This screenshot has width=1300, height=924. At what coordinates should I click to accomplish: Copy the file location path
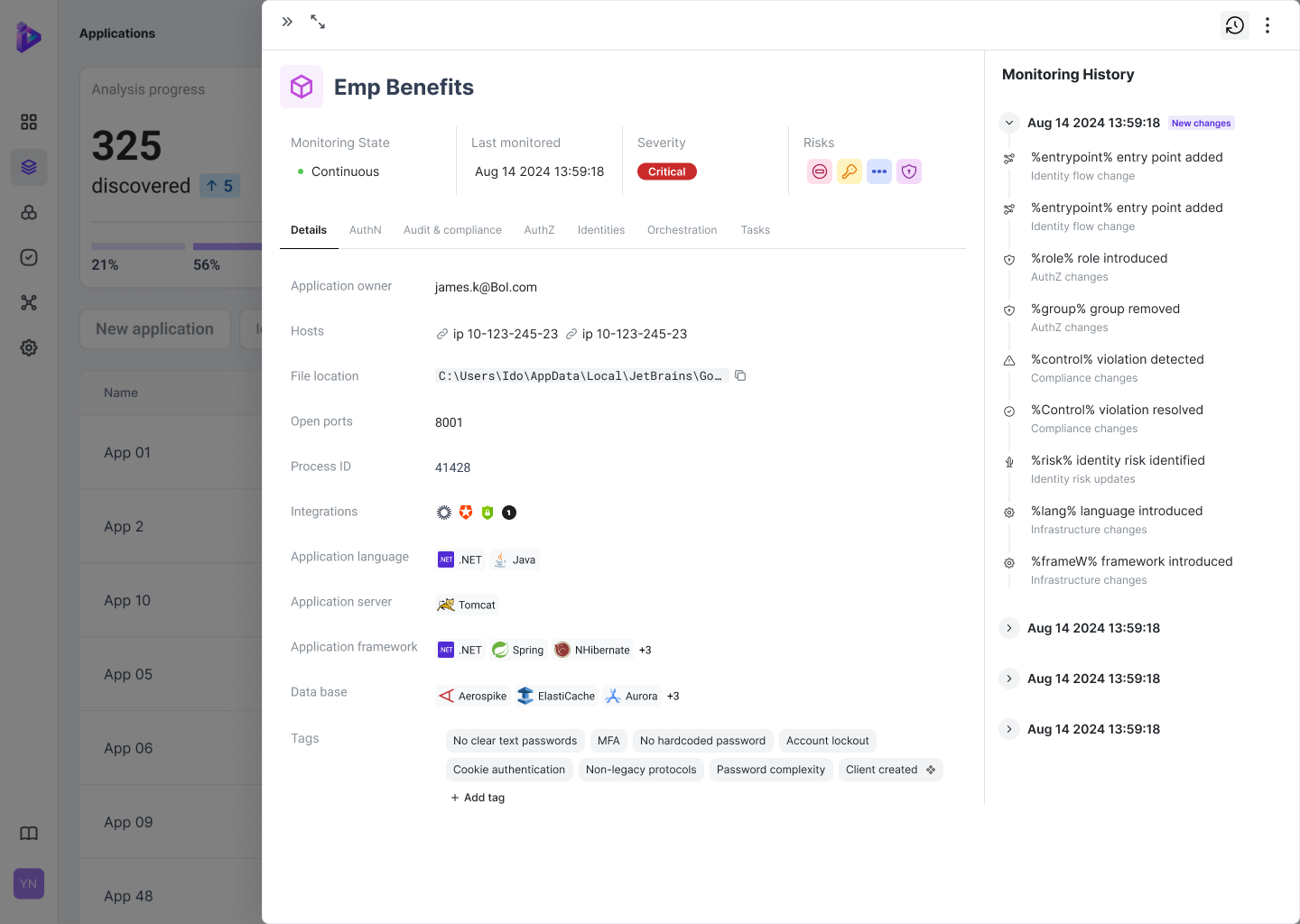(x=740, y=375)
